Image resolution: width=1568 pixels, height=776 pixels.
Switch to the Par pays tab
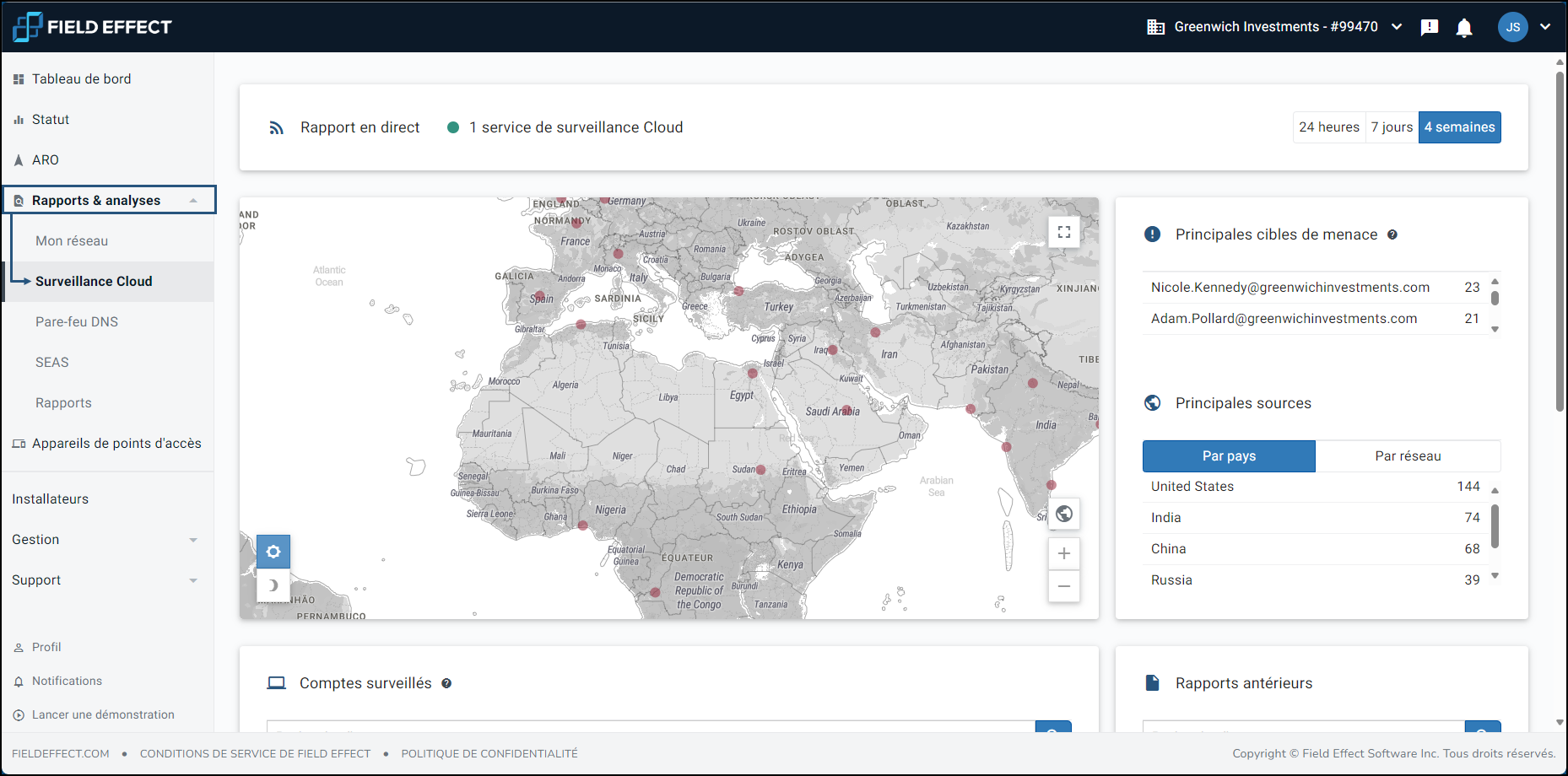[1229, 456]
